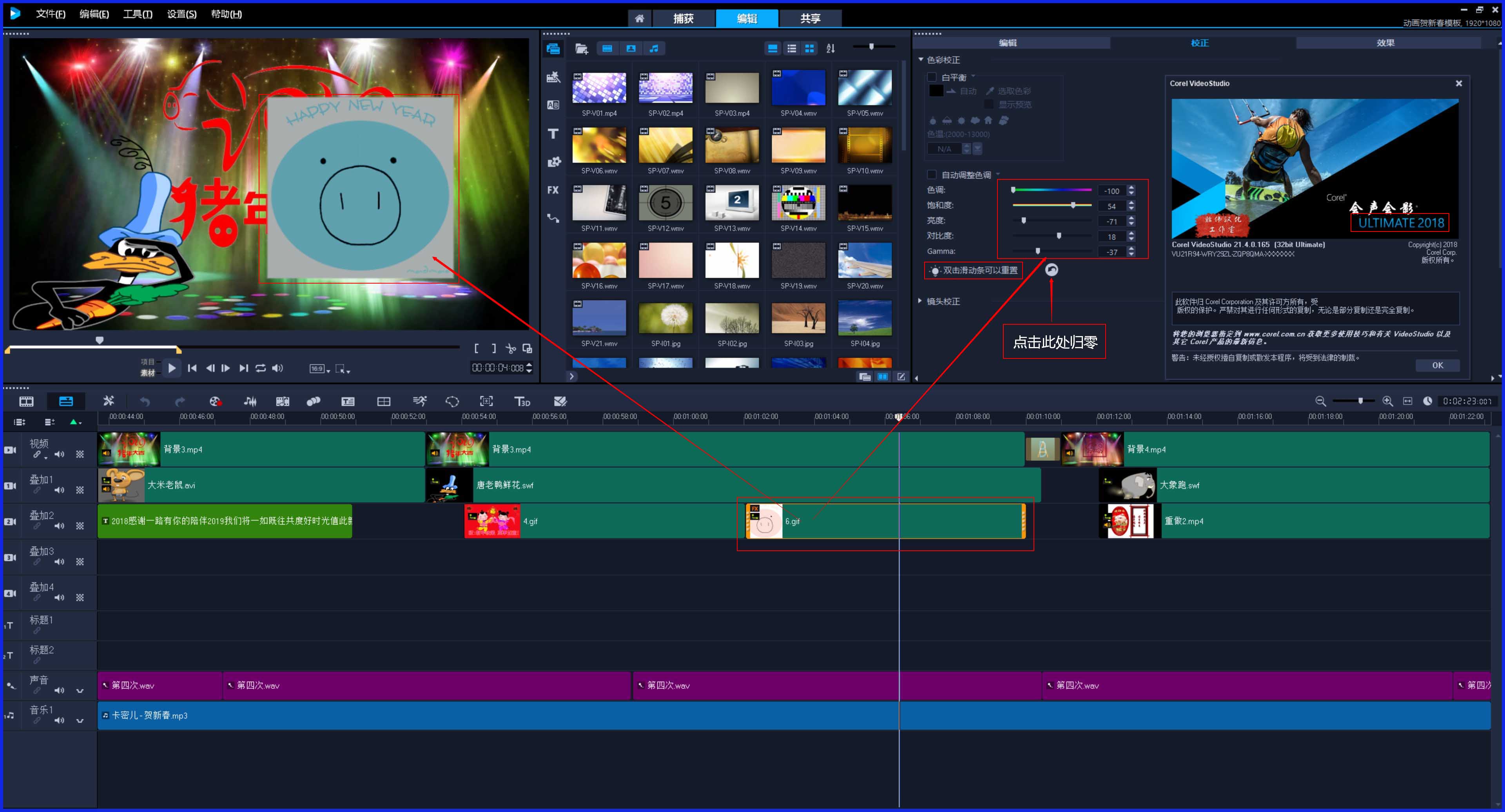Expand the library panel left arrow
The image size is (1505, 812).
coord(572,376)
